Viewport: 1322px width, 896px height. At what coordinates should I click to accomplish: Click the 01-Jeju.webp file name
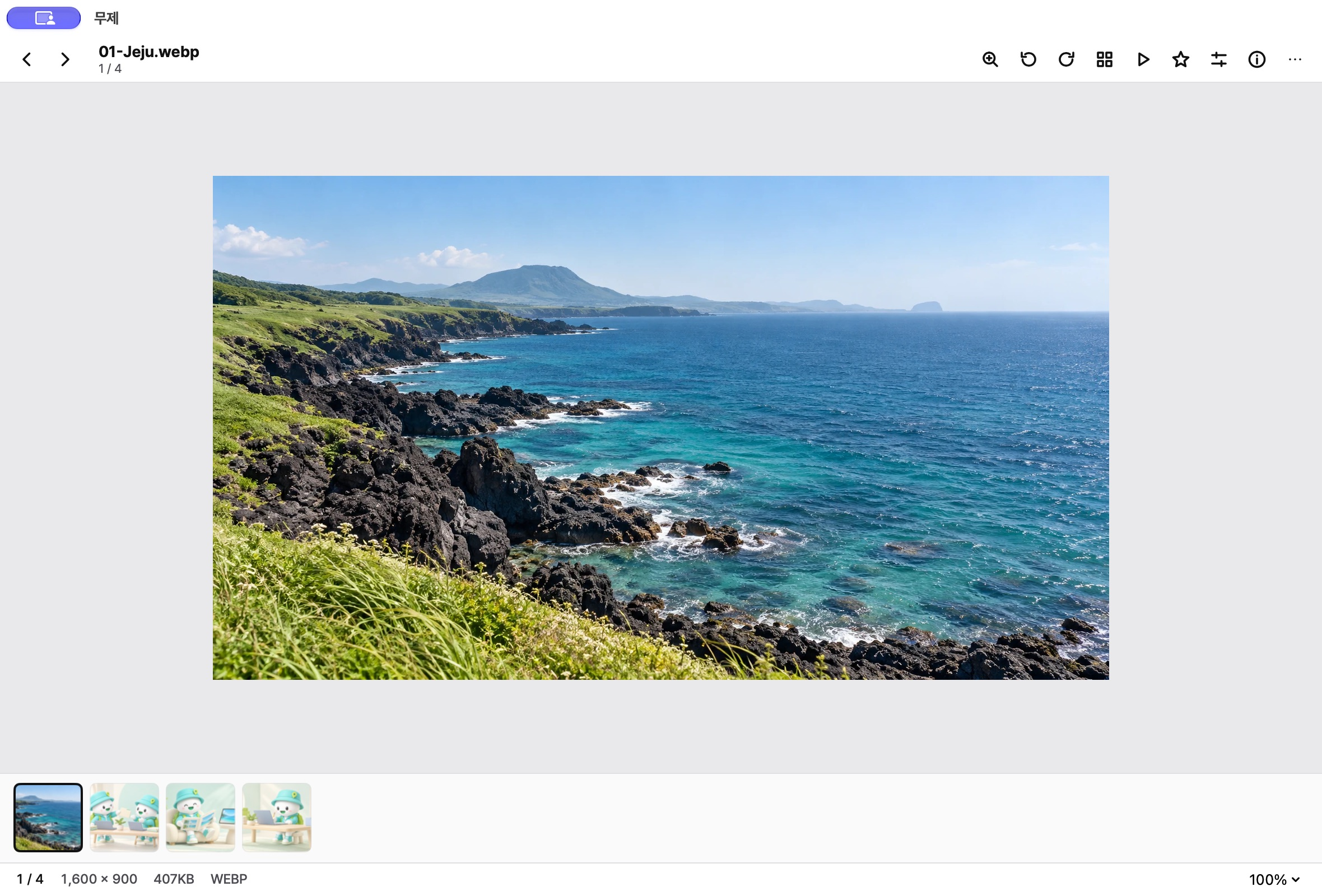click(x=149, y=52)
